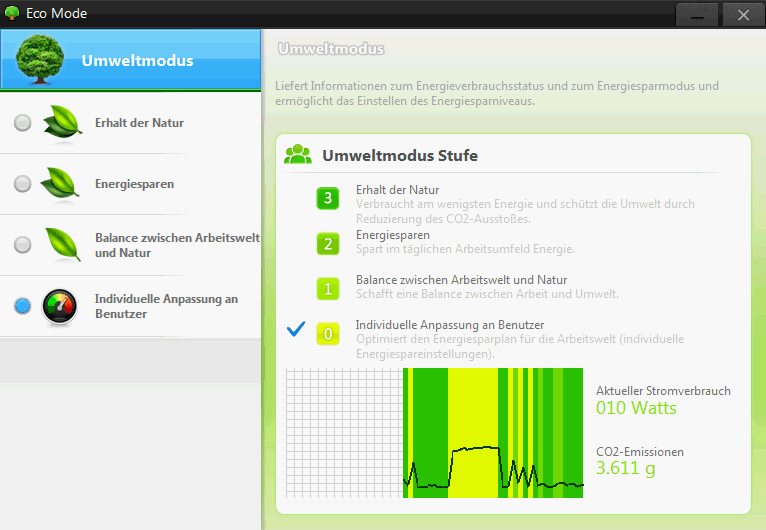Click the green people icon next to Umweltmodus Stufe
The width and height of the screenshot is (766, 530).
click(x=298, y=154)
